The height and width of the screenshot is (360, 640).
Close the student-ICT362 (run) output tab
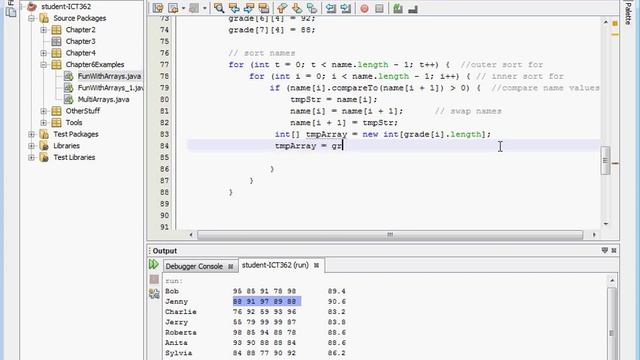click(316, 265)
